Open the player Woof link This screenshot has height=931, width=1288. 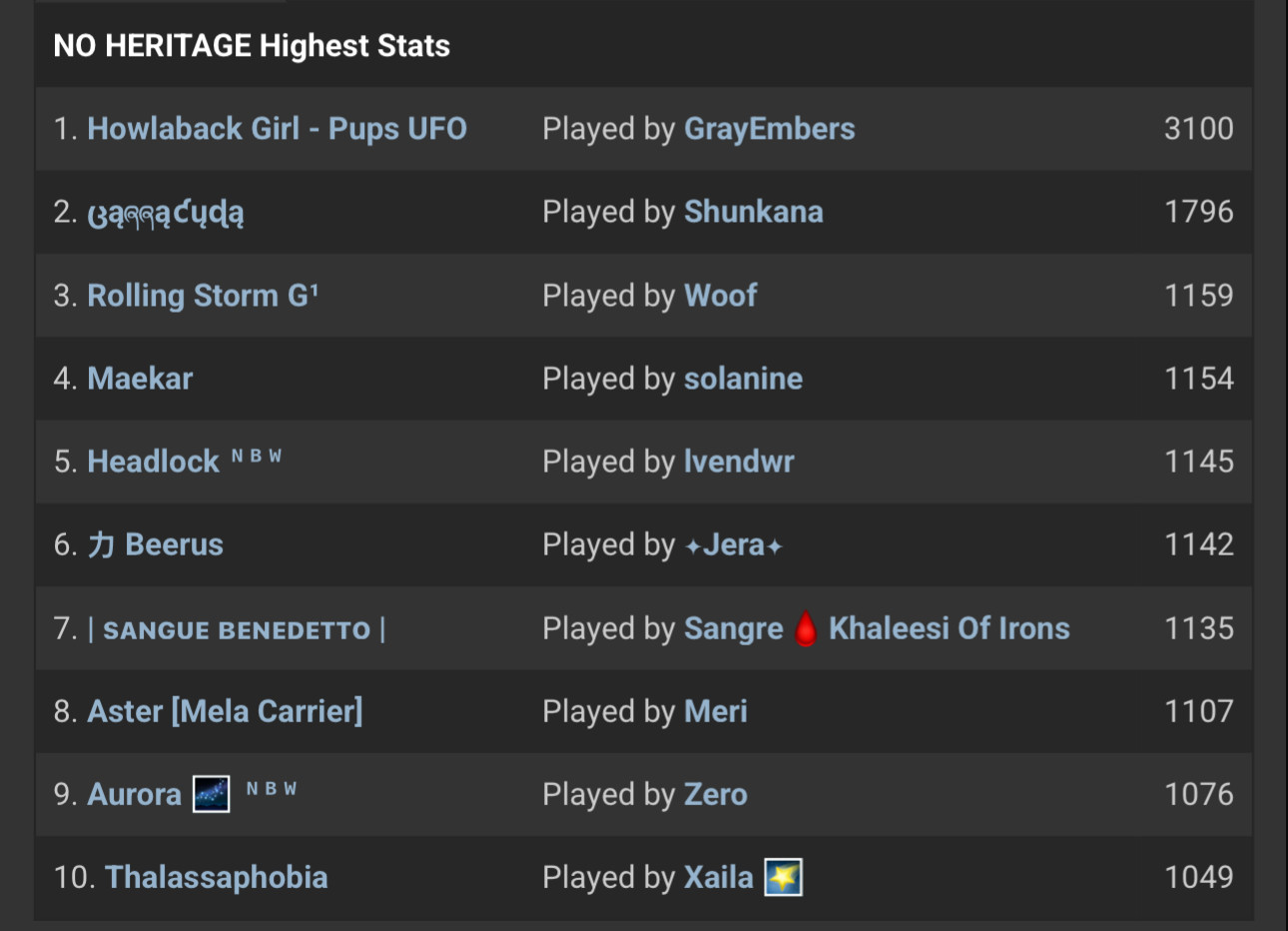(721, 296)
